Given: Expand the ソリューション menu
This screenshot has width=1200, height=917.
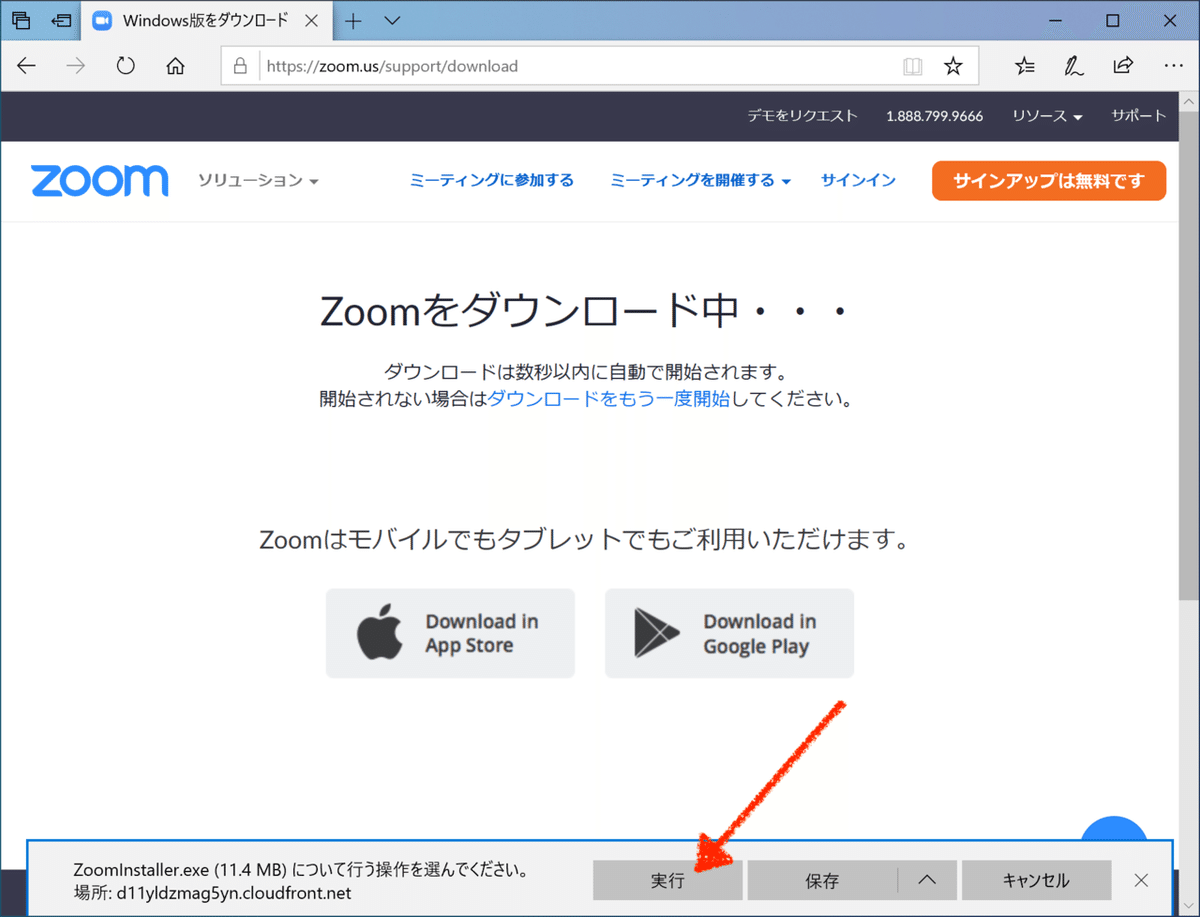Looking at the screenshot, I should [258, 181].
